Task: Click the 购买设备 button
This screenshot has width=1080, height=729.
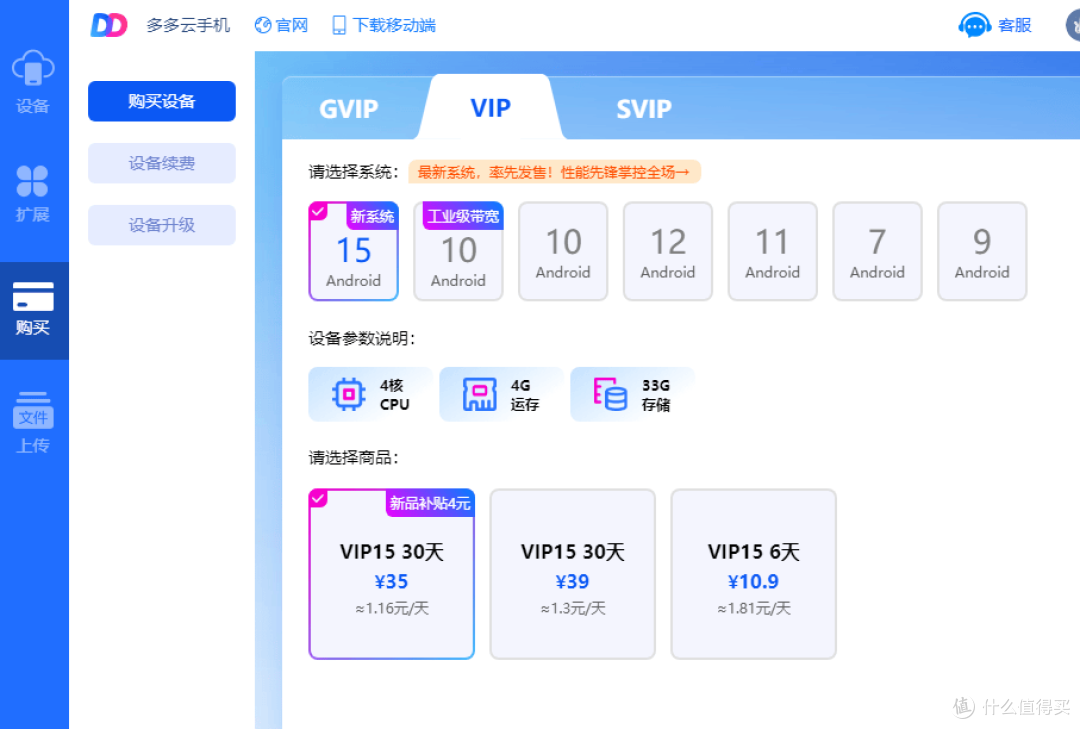Action: (x=162, y=101)
